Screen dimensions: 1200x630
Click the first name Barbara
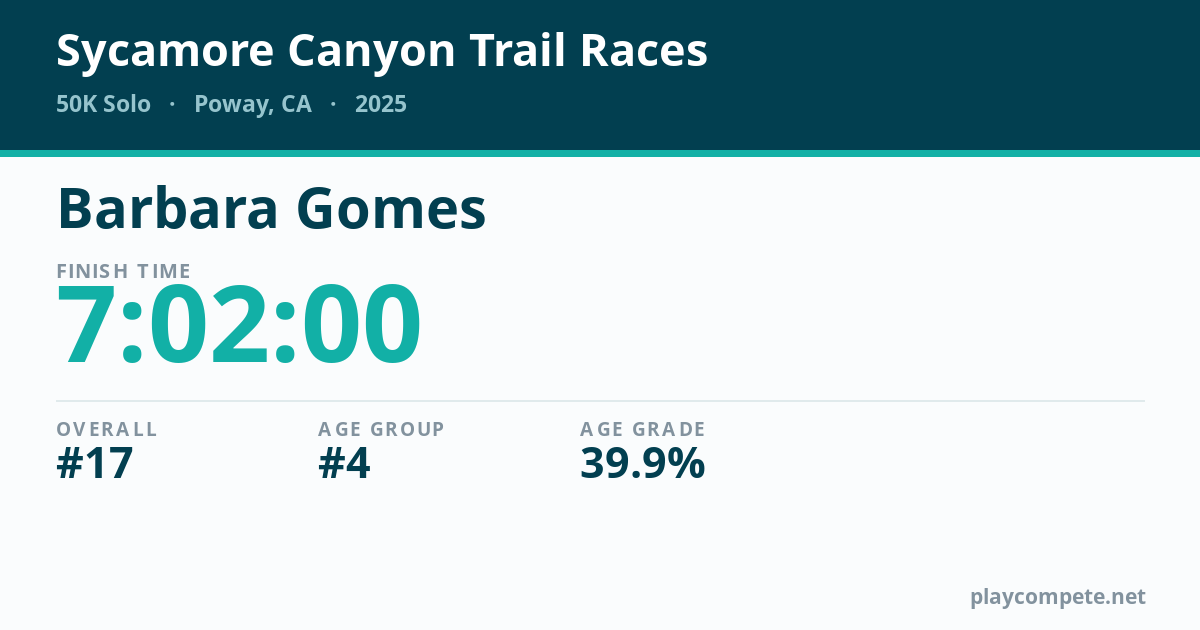tap(168, 209)
